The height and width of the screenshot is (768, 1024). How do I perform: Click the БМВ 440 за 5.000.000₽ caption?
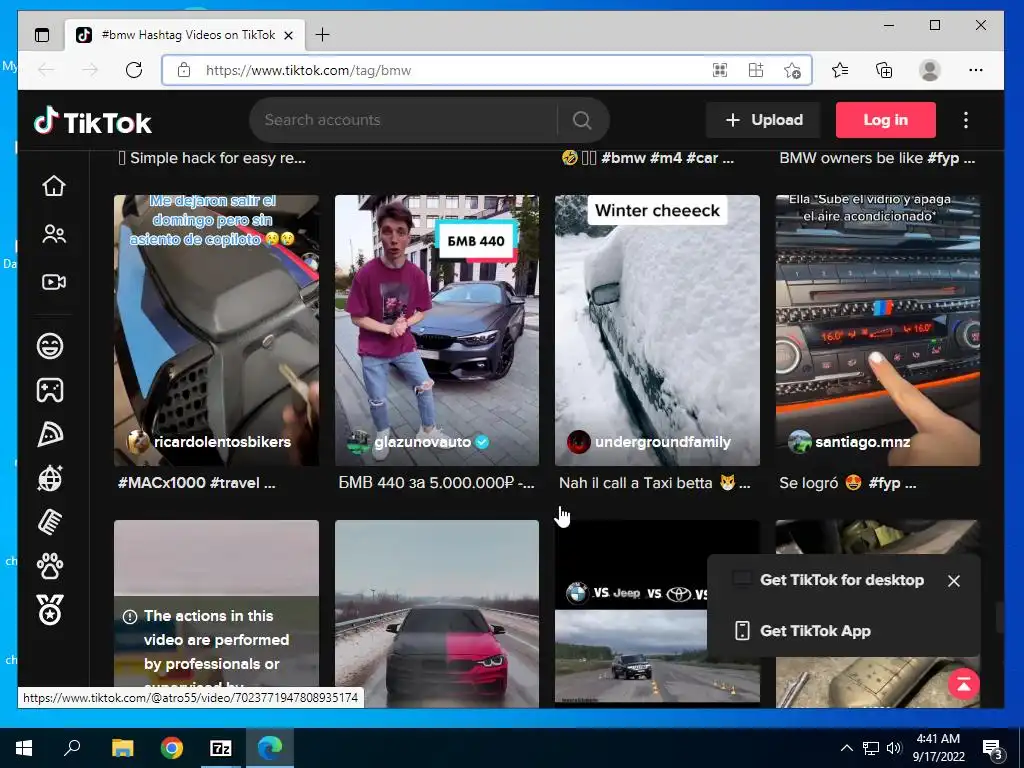tap(436, 483)
